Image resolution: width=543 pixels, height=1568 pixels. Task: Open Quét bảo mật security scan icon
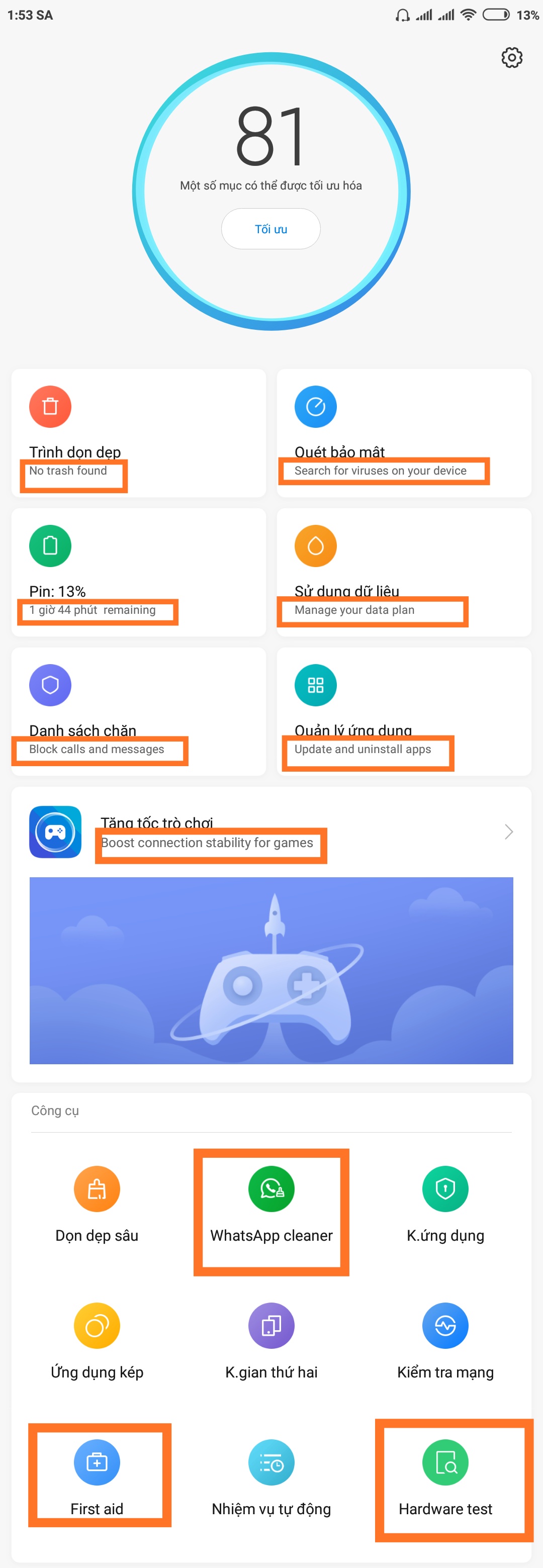(315, 406)
